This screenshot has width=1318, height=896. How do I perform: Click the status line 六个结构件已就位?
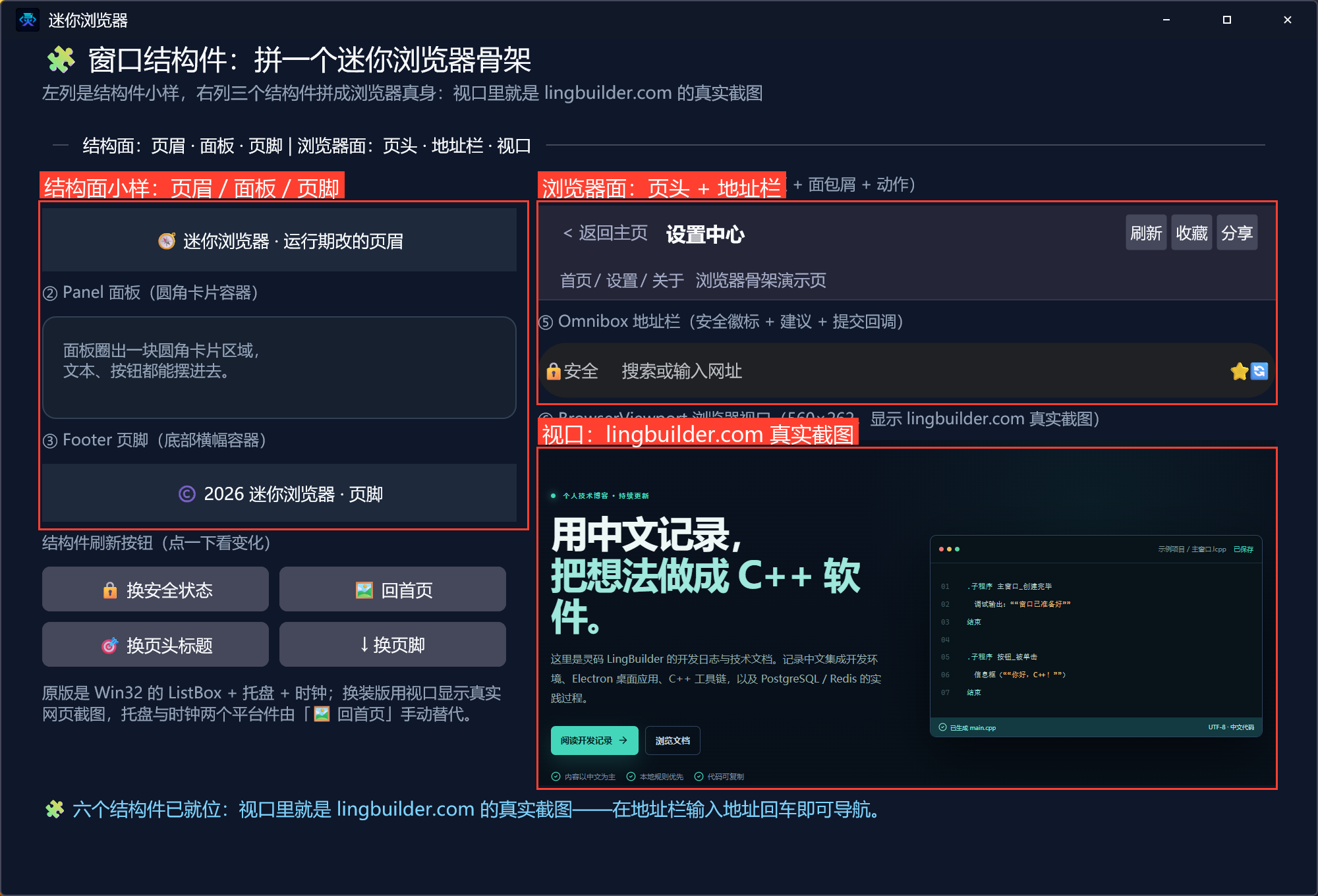(464, 809)
